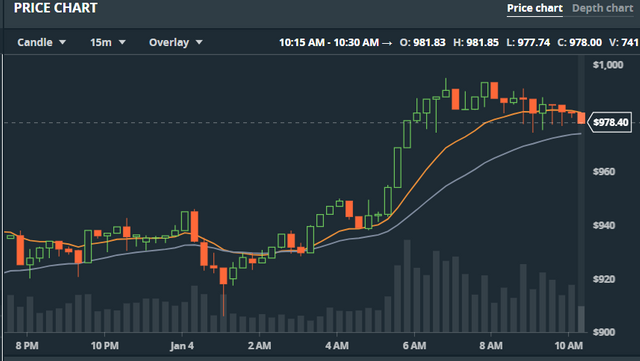
Task: Click the volume value V: 741
Action: (x=624, y=42)
